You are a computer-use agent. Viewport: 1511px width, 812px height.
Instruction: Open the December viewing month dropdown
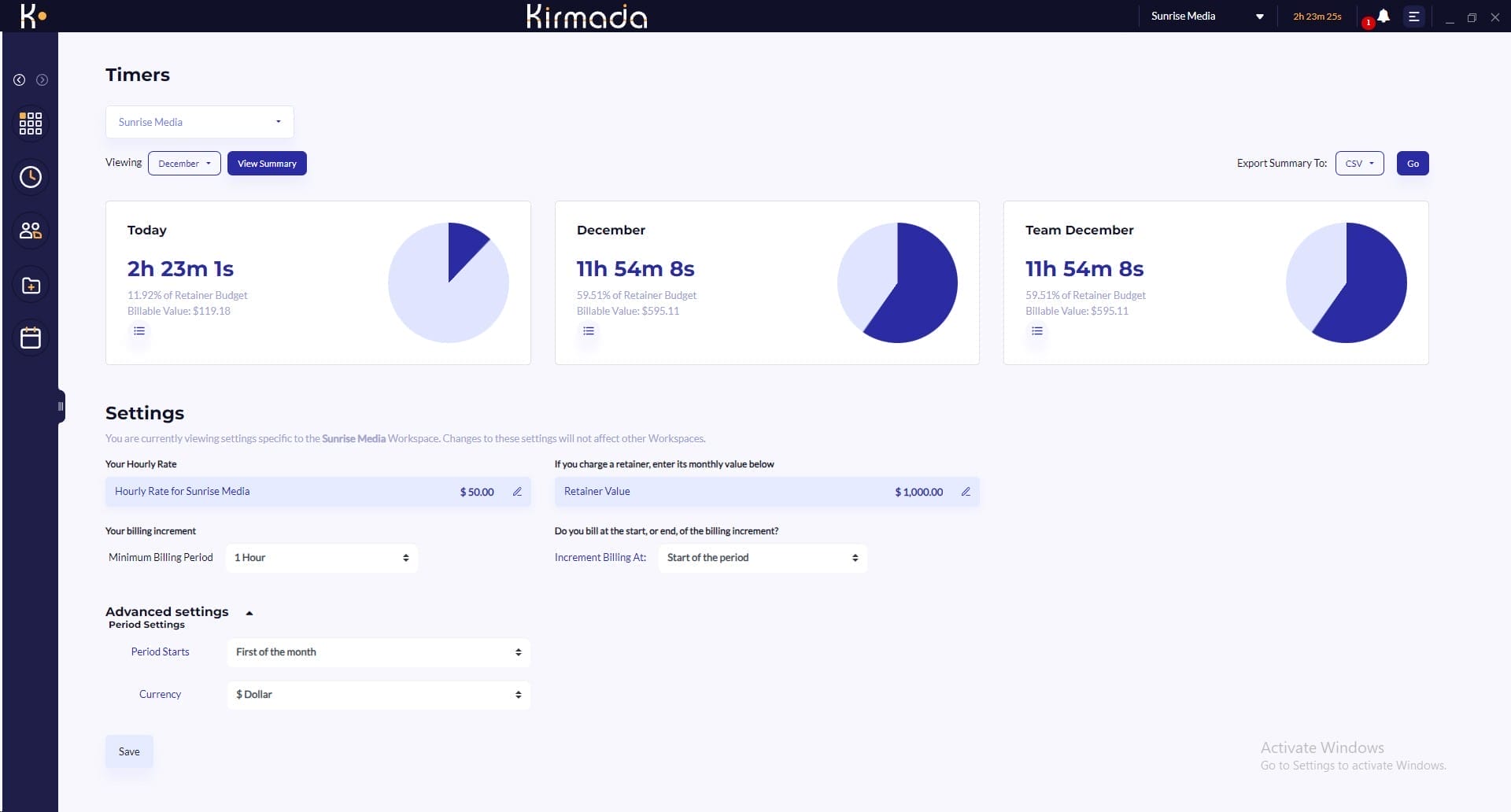tap(184, 164)
